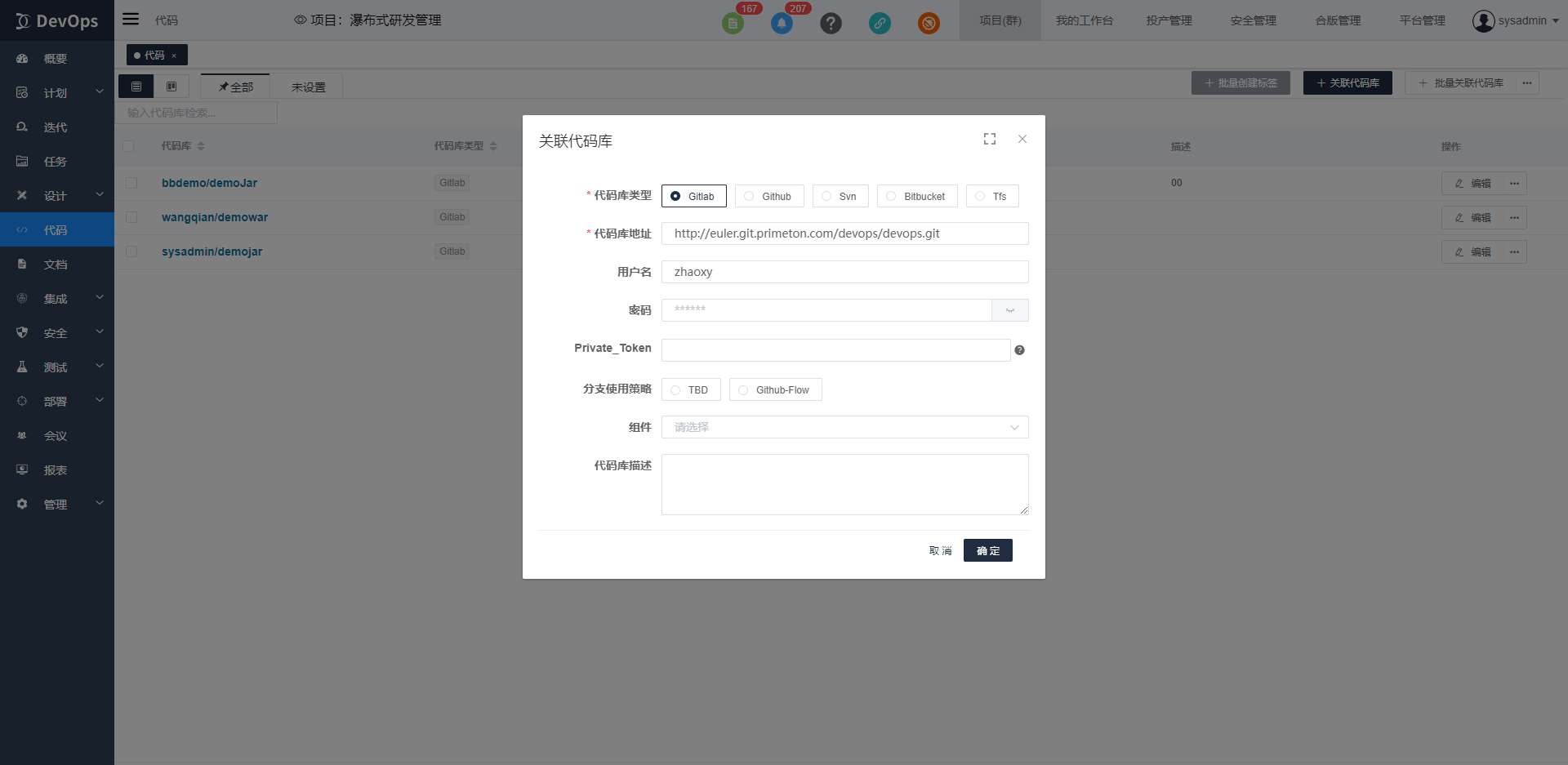Click the fullscreen icon in the dialog header
This screenshot has height=765, width=1568.
(x=989, y=140)
